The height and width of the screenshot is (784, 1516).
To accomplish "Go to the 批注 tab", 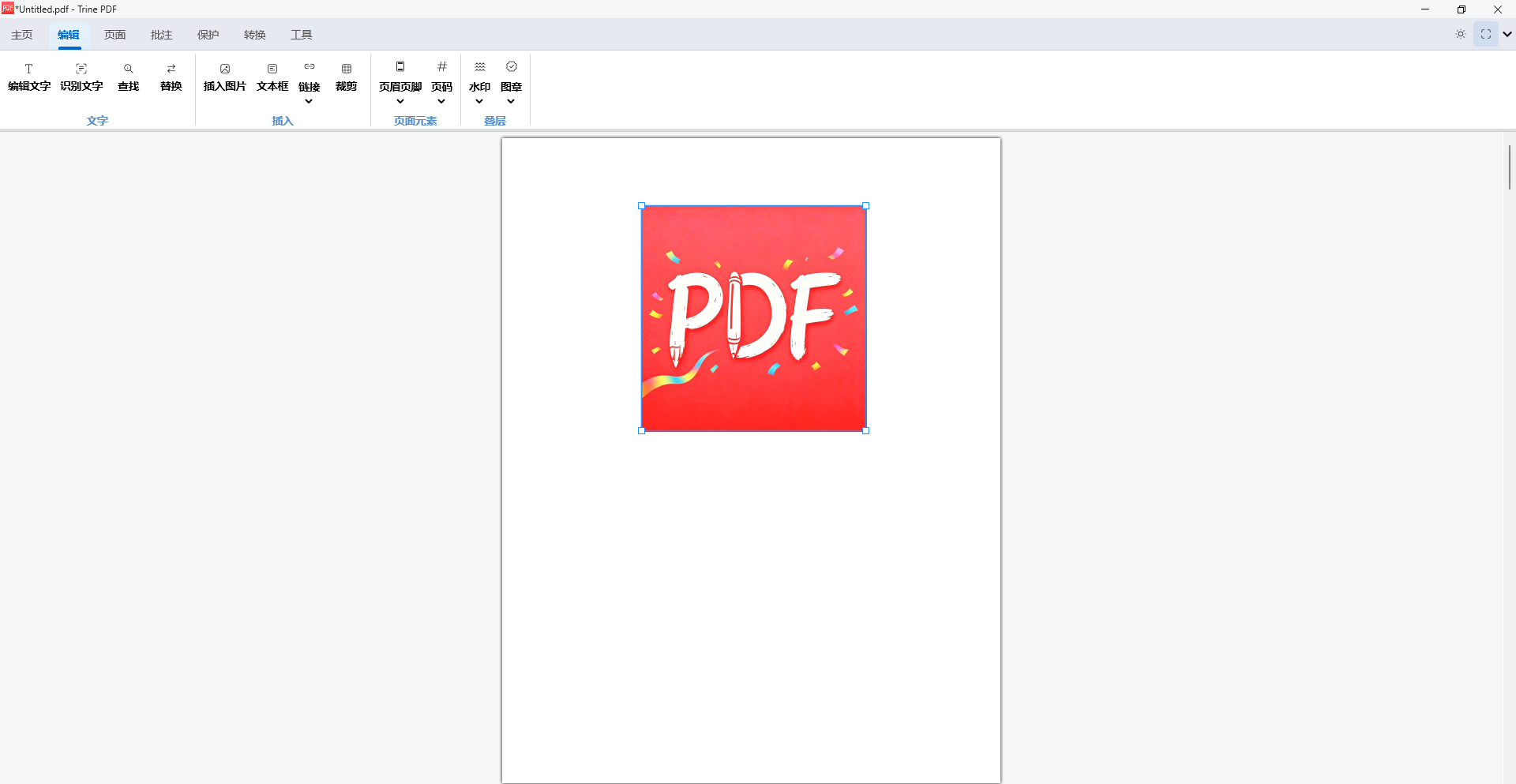I will (162, 35).
